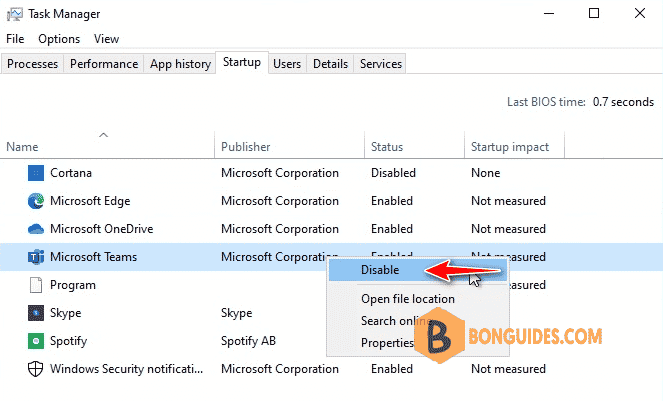Click the Skype app icon

[x=36, y=313]
